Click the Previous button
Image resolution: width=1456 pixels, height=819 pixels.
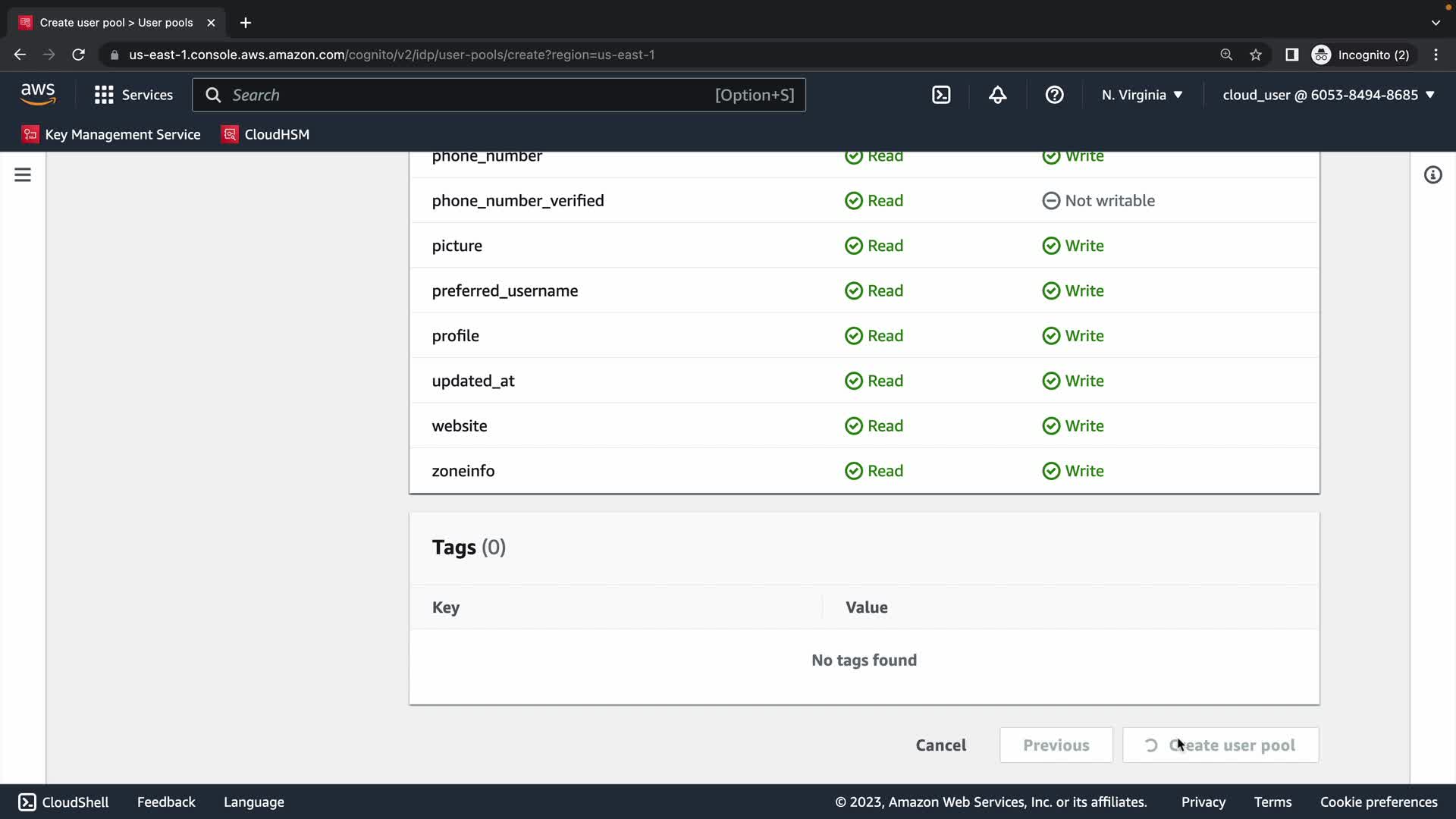click(x=1056, y=745)
